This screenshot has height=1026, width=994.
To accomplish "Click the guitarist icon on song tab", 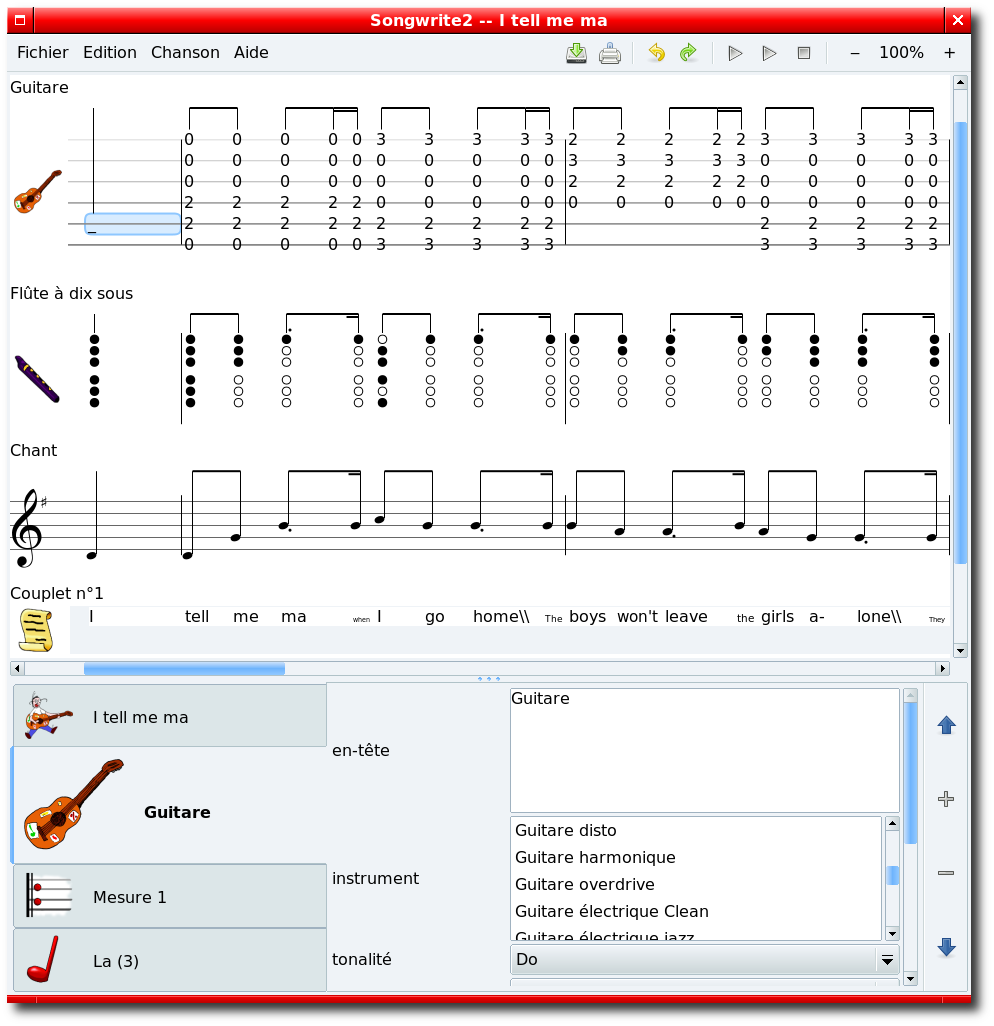I will pyautogui.click(x=48, y=716).
